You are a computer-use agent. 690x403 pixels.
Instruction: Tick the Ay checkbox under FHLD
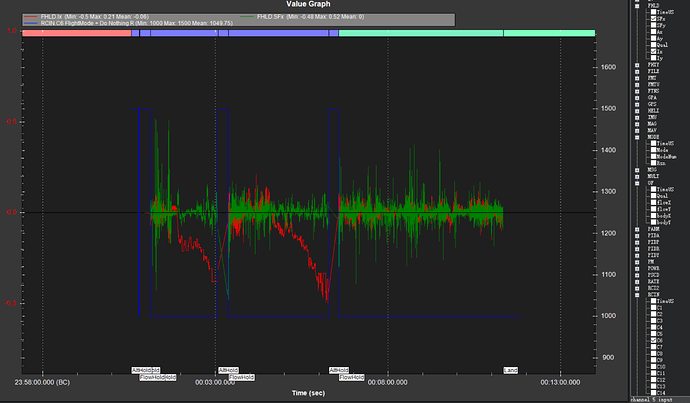[x=653, y=39]
